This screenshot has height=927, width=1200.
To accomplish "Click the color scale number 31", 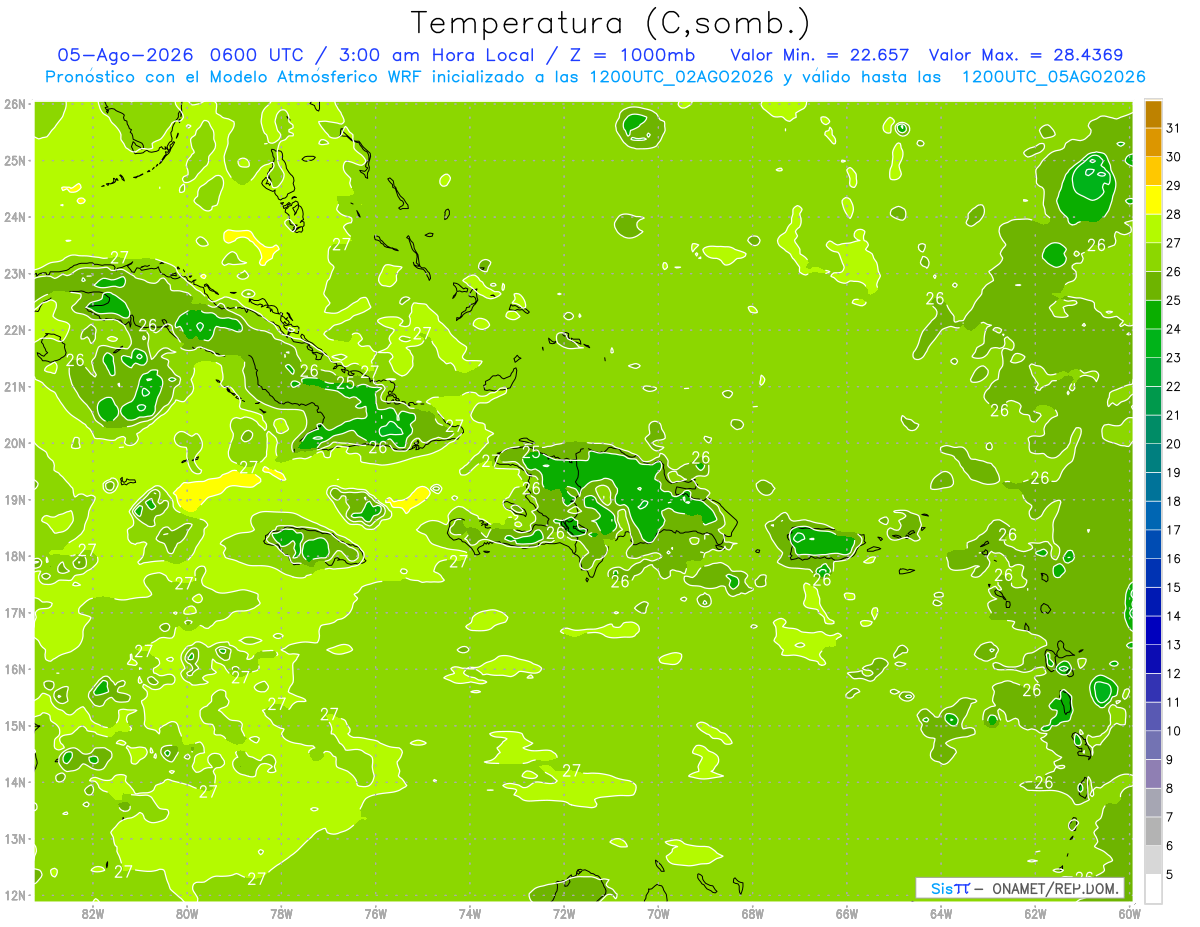I will point(1173,128).
